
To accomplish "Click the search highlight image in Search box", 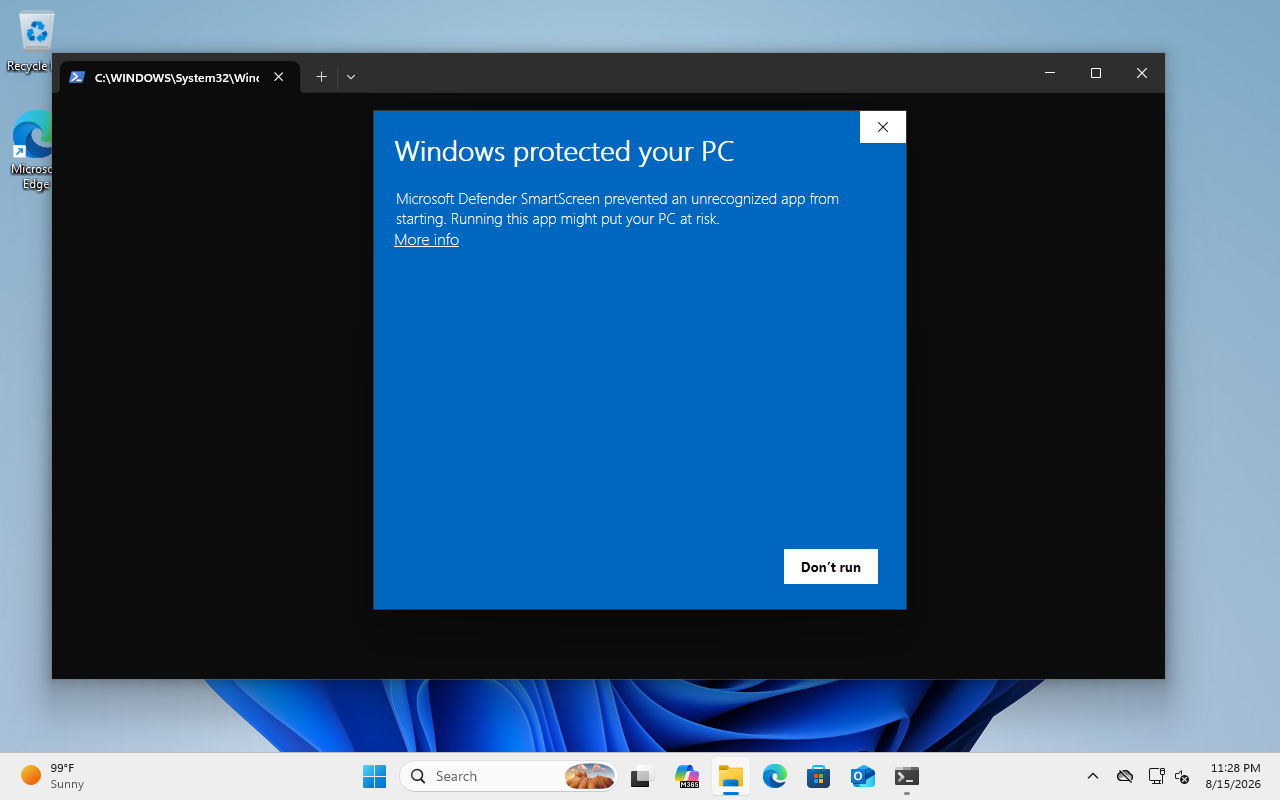I will (x=590, y=776).
